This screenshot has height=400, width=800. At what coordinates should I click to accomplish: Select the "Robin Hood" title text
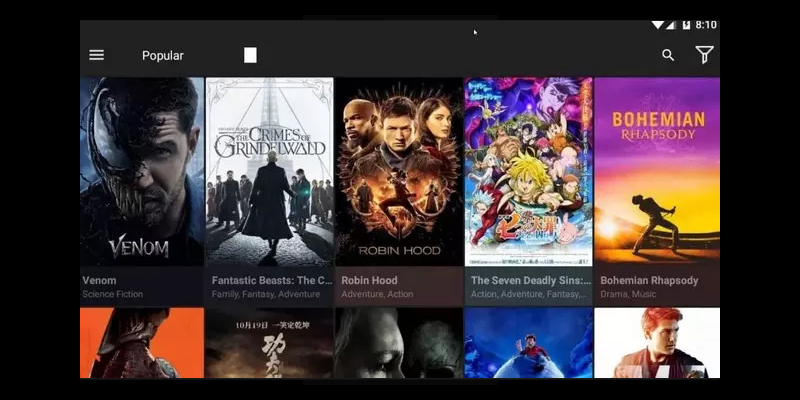(369, 280)
